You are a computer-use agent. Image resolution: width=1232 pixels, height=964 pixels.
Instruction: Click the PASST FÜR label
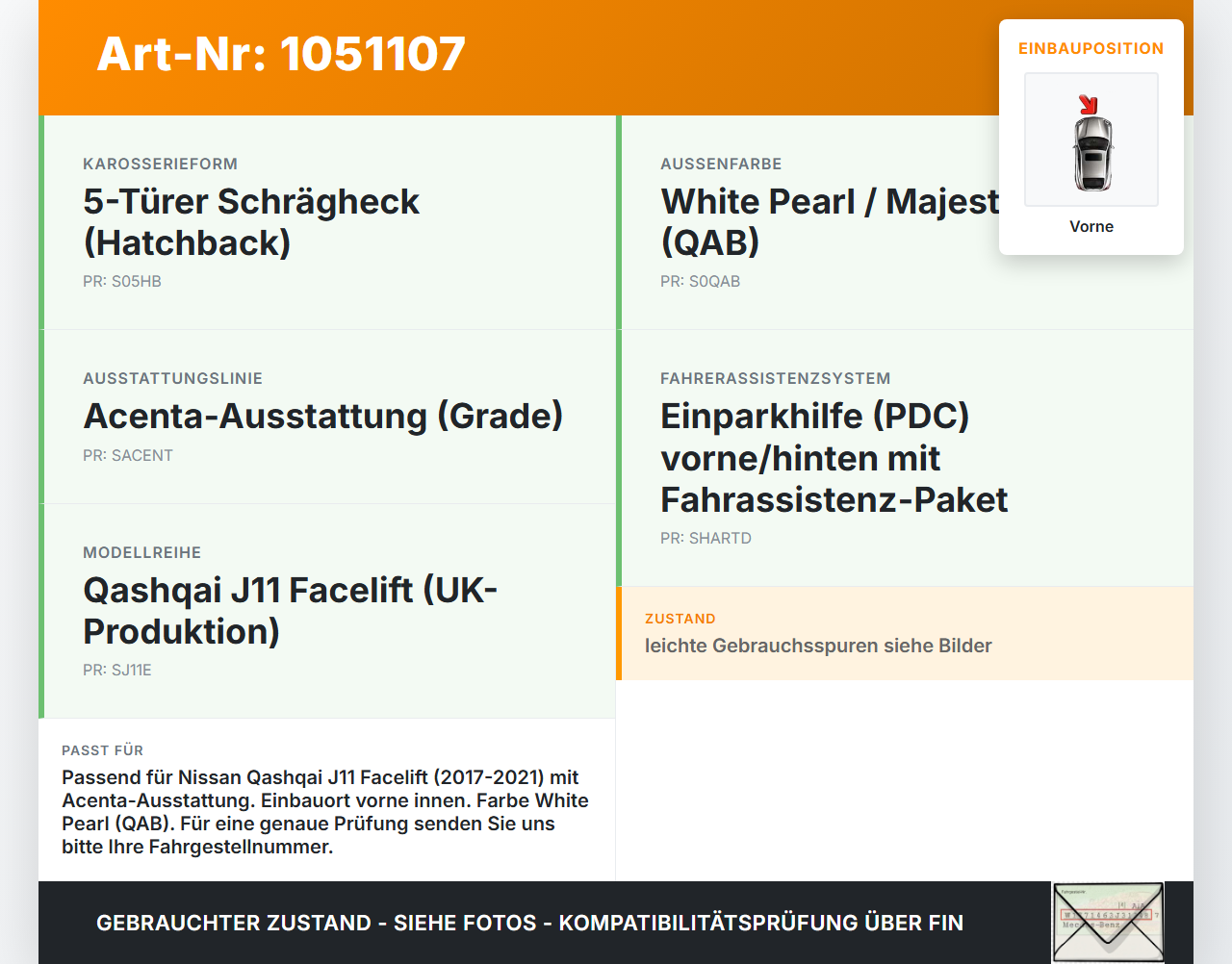[102, 750]
